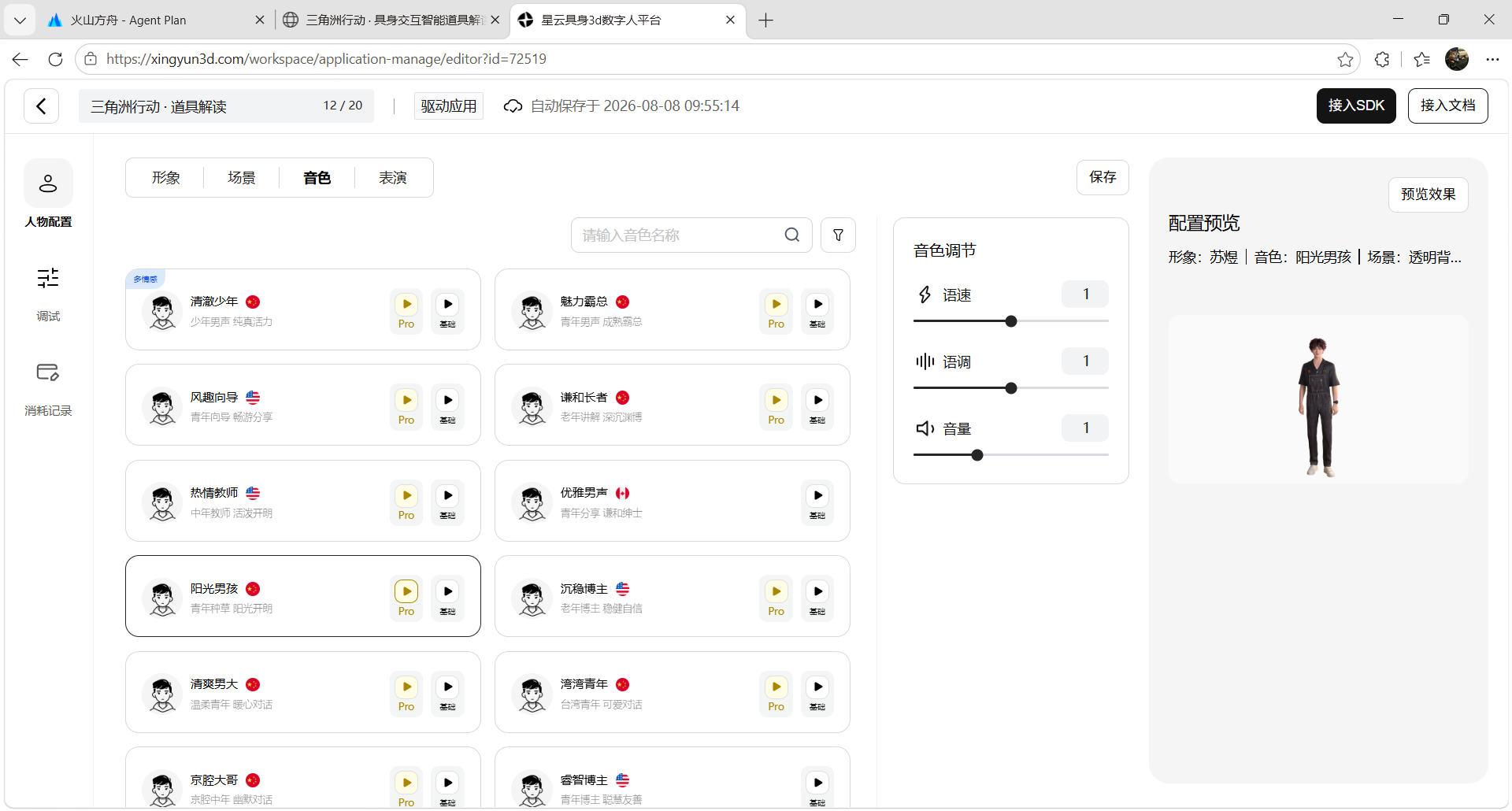Adjust the 语速 speed slider handle
Image resolution: width=1512 pixels, height=811 pixels.
pyautogui.click(x=1011, y=321)
